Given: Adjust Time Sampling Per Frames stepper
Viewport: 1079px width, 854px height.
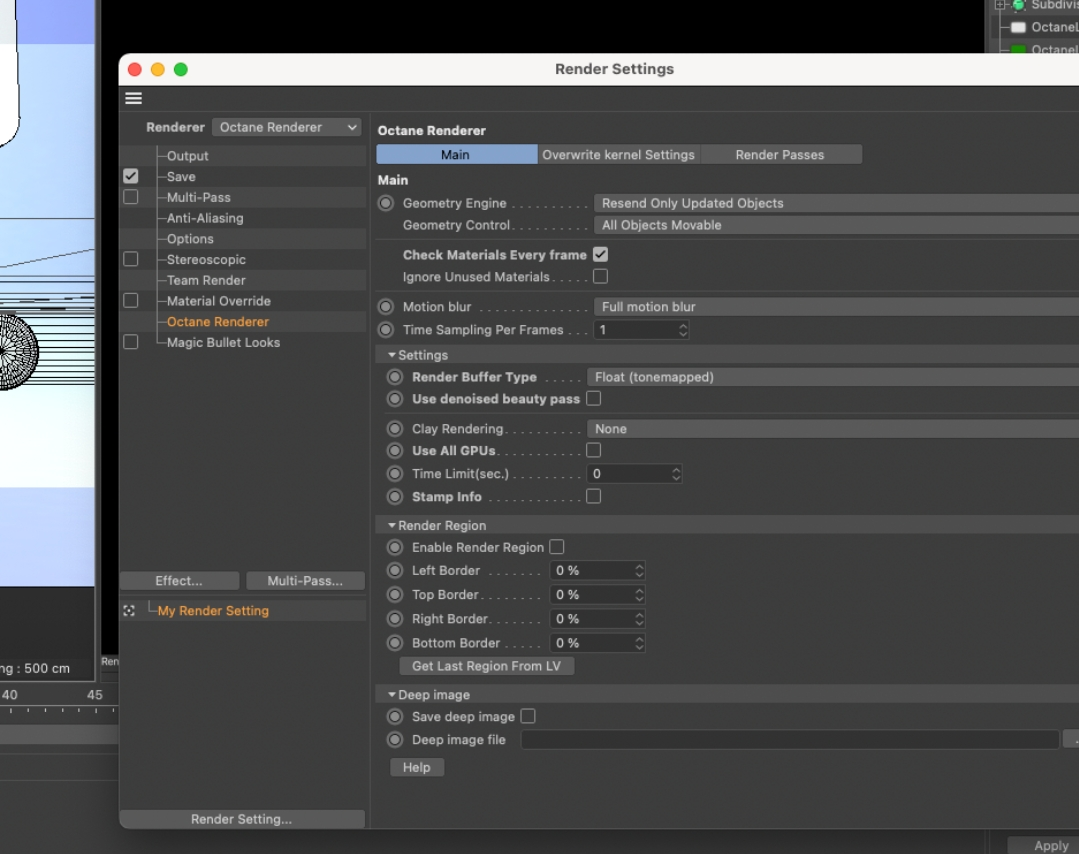Looking at the screenshot, I should click(683, 330).
